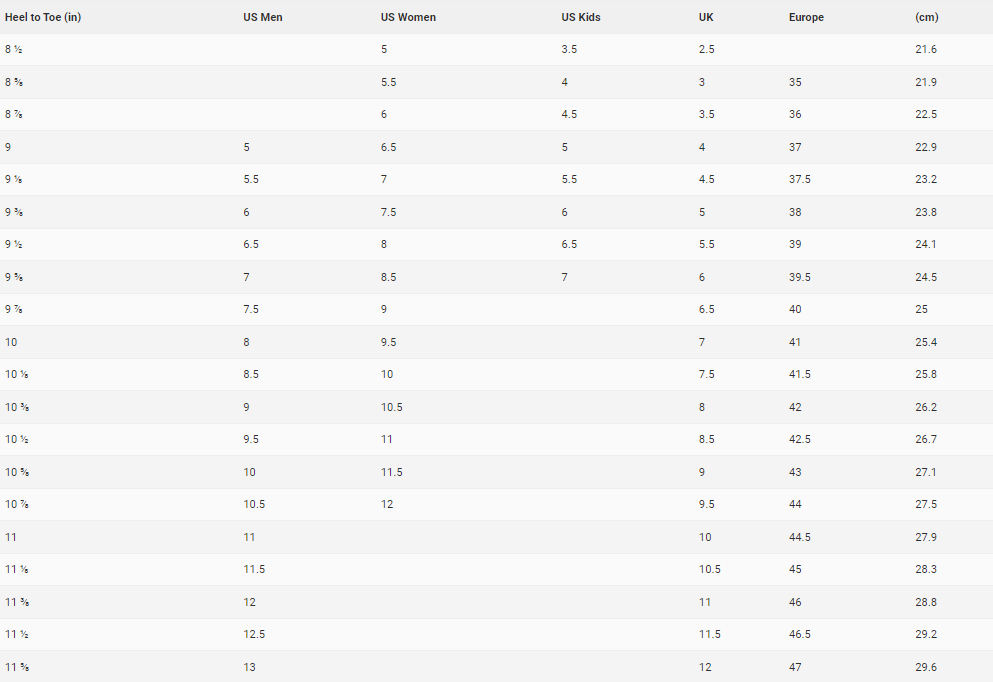The height and width of the screenshot is (682, 993).
Task: Click the US Women size 11.5 cell
Action: (392, 472)
